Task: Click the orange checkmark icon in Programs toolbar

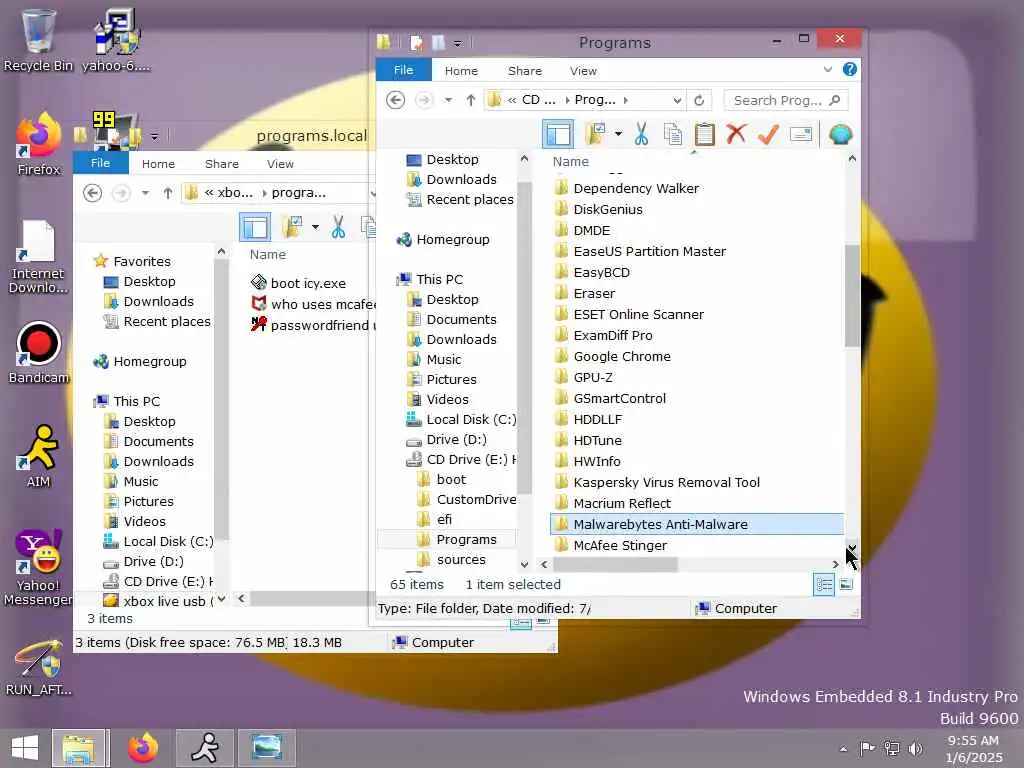Action: (x=768, y=135)
